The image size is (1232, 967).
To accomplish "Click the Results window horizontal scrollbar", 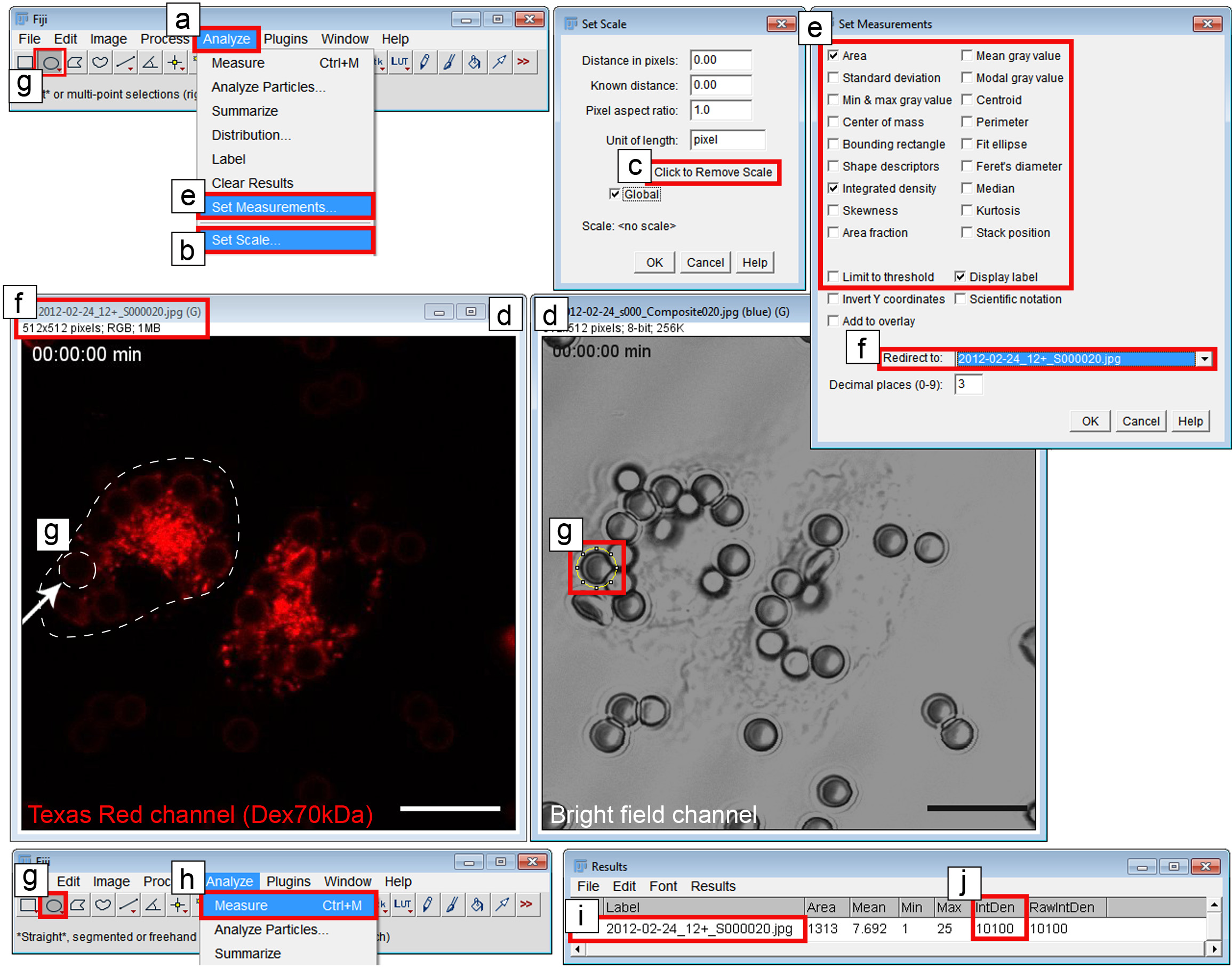I will coord(894,949).
